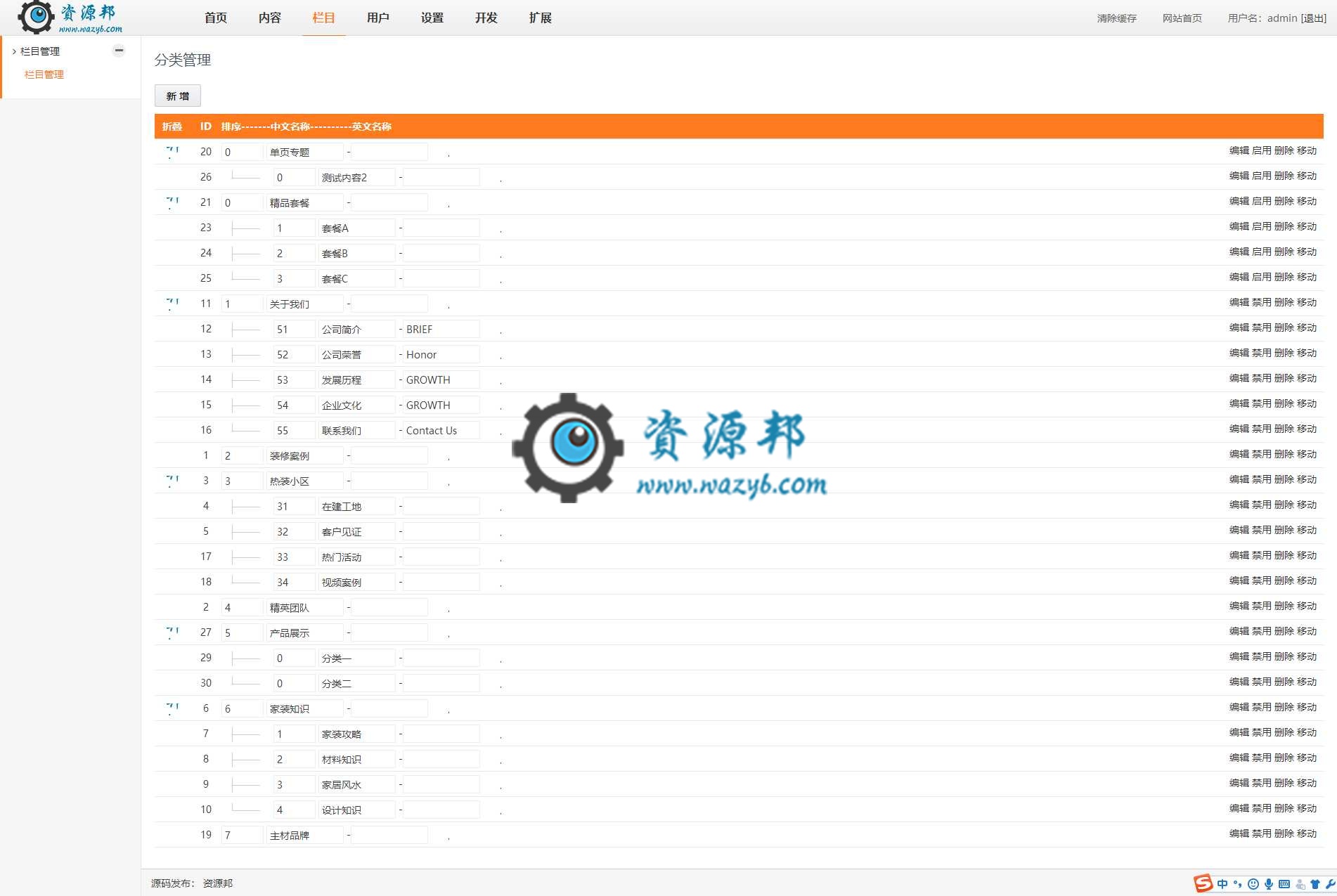1337x896 pixels.
Task: Open Sogou soft keyboard icon
Action: [1284, 884]
